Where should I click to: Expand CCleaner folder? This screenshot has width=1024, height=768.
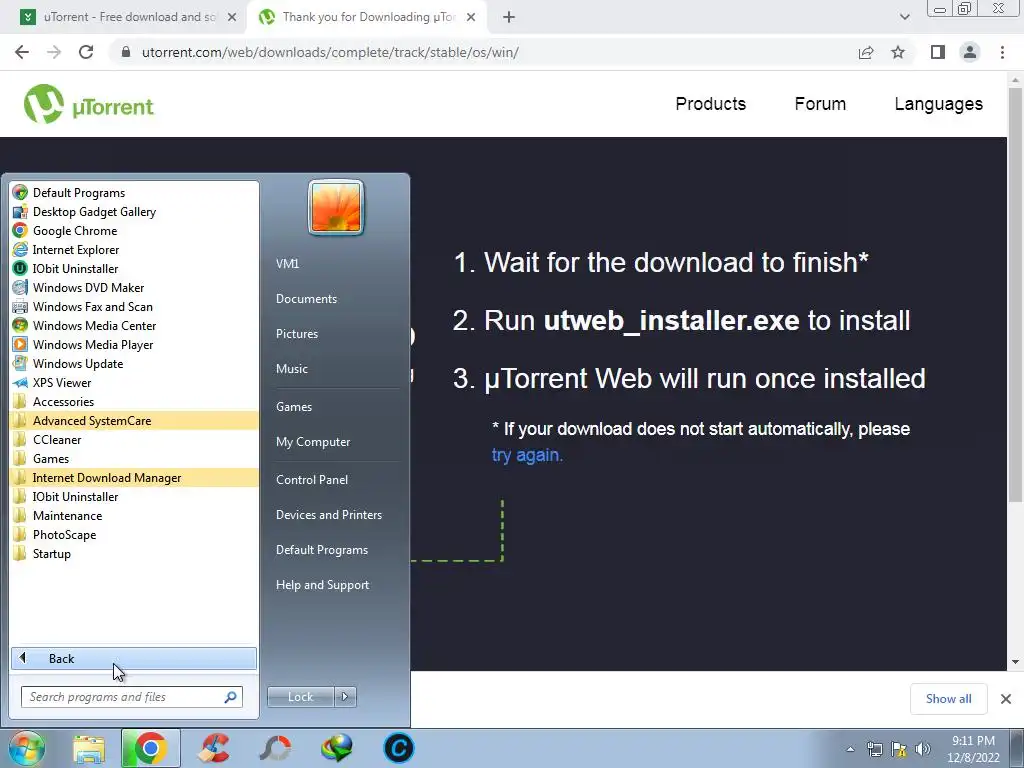[134, 440]
